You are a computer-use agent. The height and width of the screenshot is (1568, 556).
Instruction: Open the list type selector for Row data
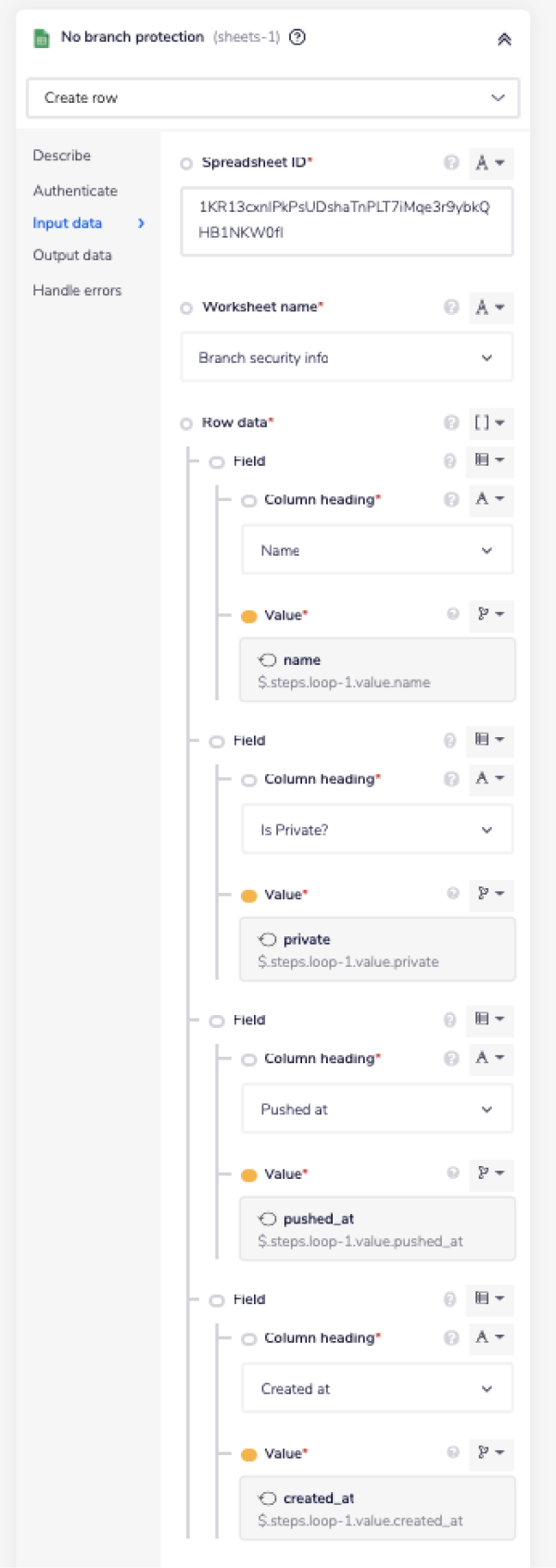click(490, 423)
